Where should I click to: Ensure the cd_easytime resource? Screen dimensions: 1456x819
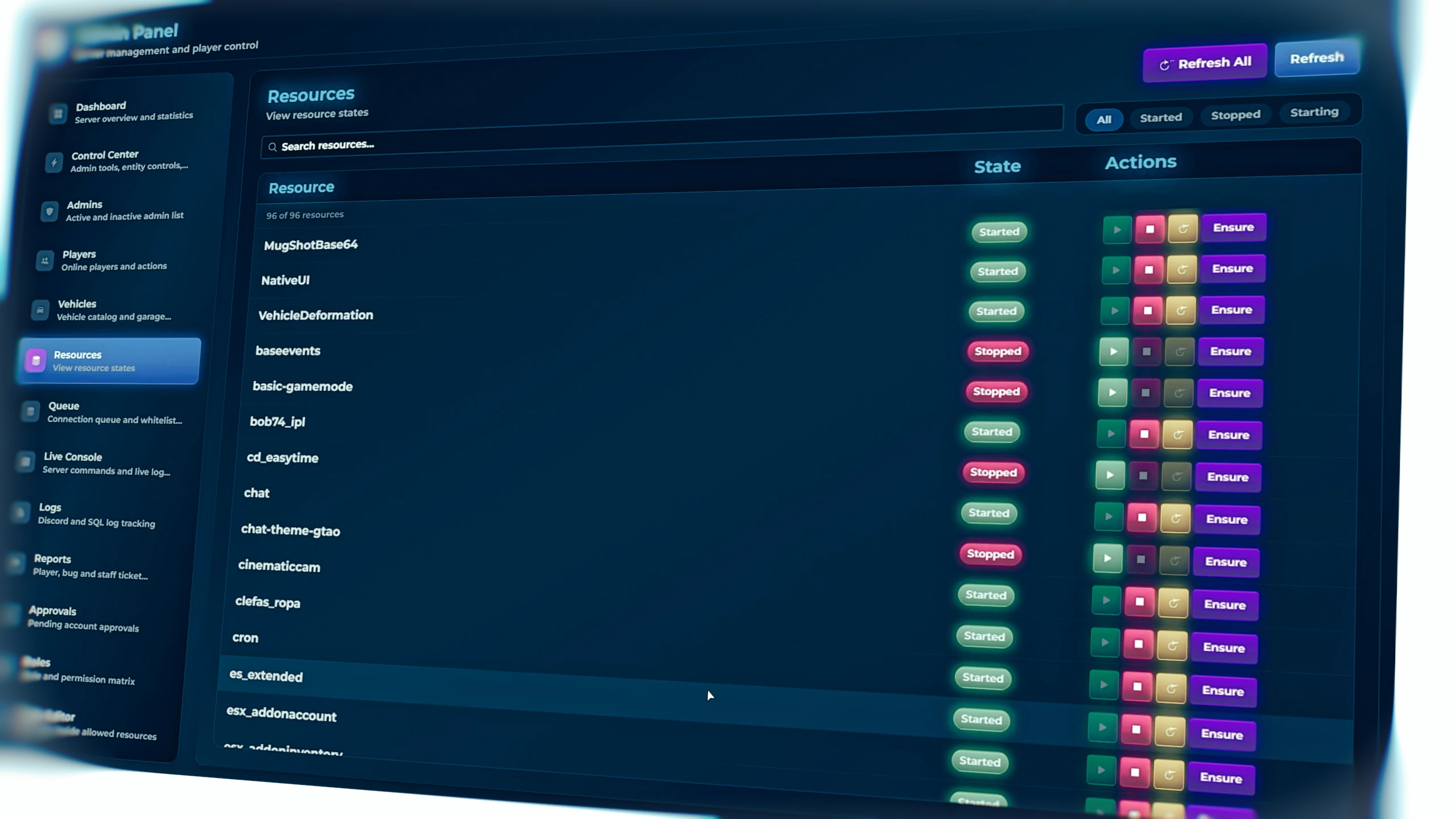pos(1227,477)
